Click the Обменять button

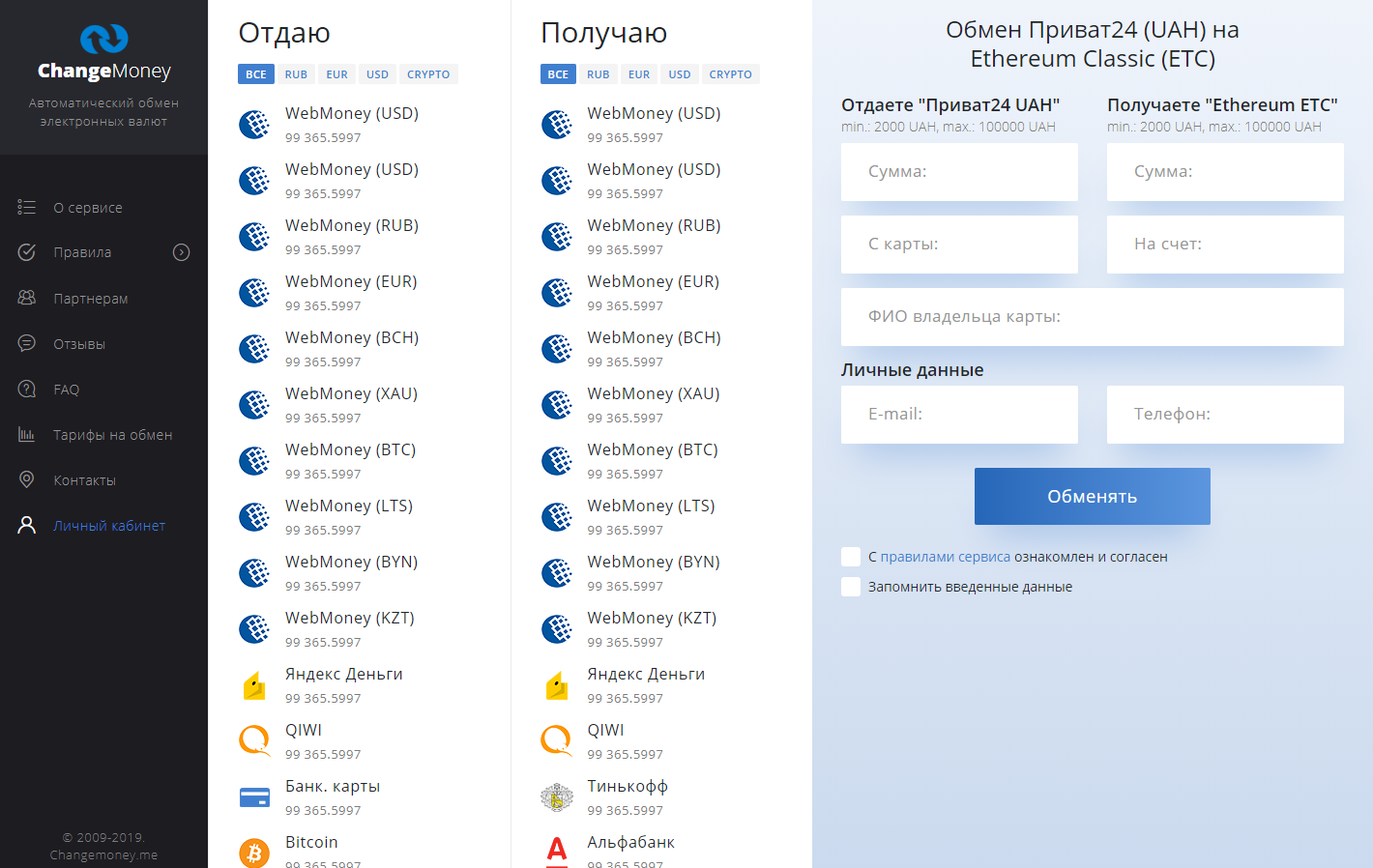[1093, 497]
